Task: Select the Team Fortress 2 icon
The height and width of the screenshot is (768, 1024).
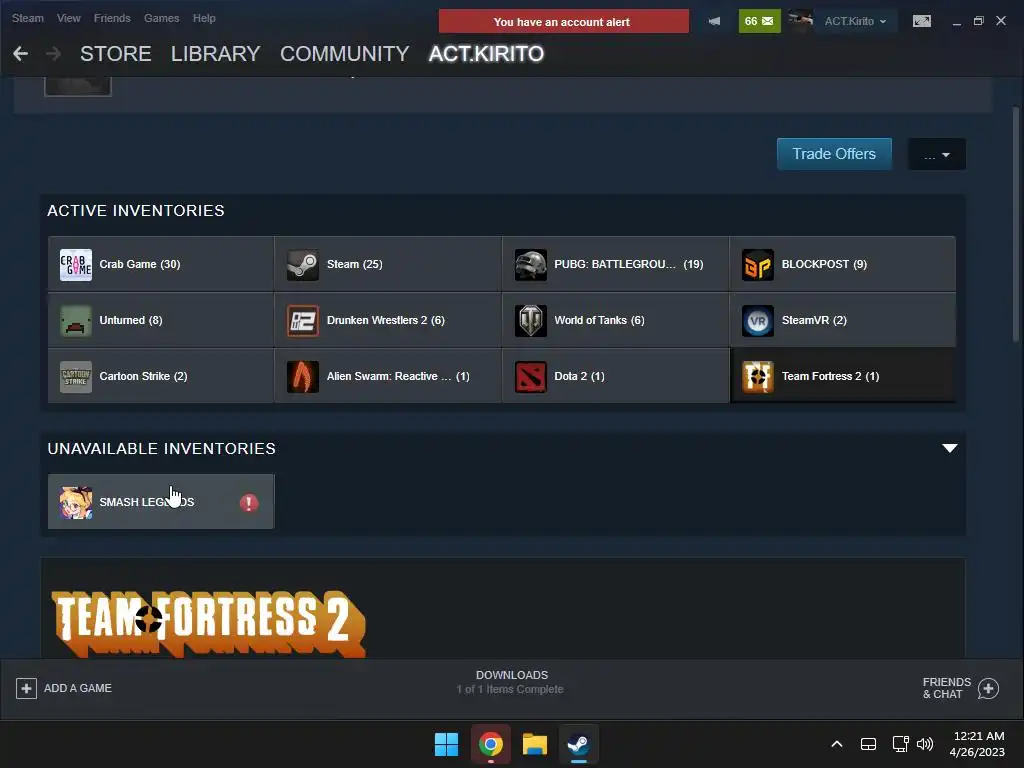Action: (758, 377)
